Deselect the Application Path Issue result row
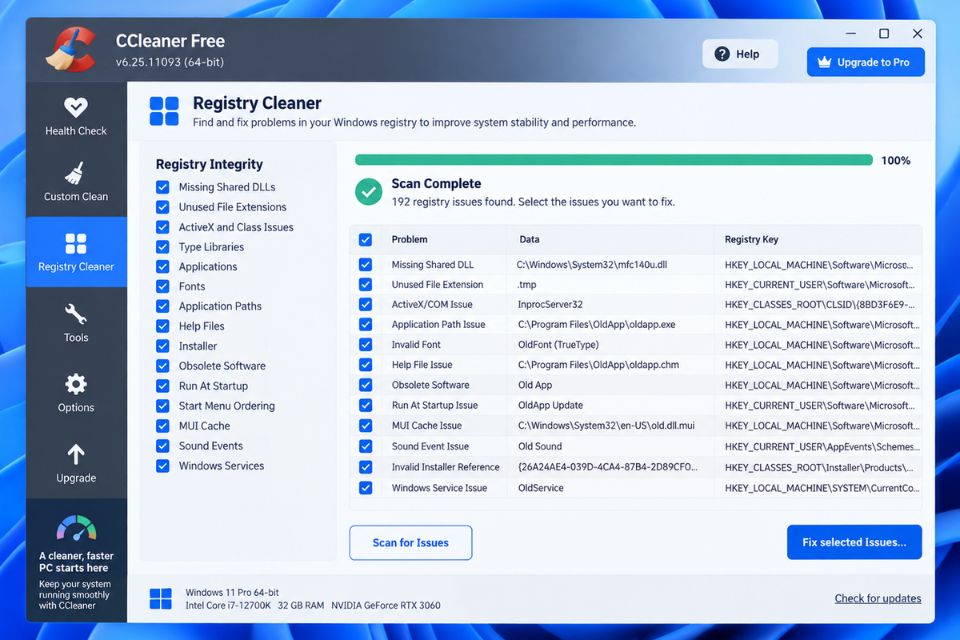Image resolution: width=960 pixels, height=640 pixels. (x=366, y=325)
